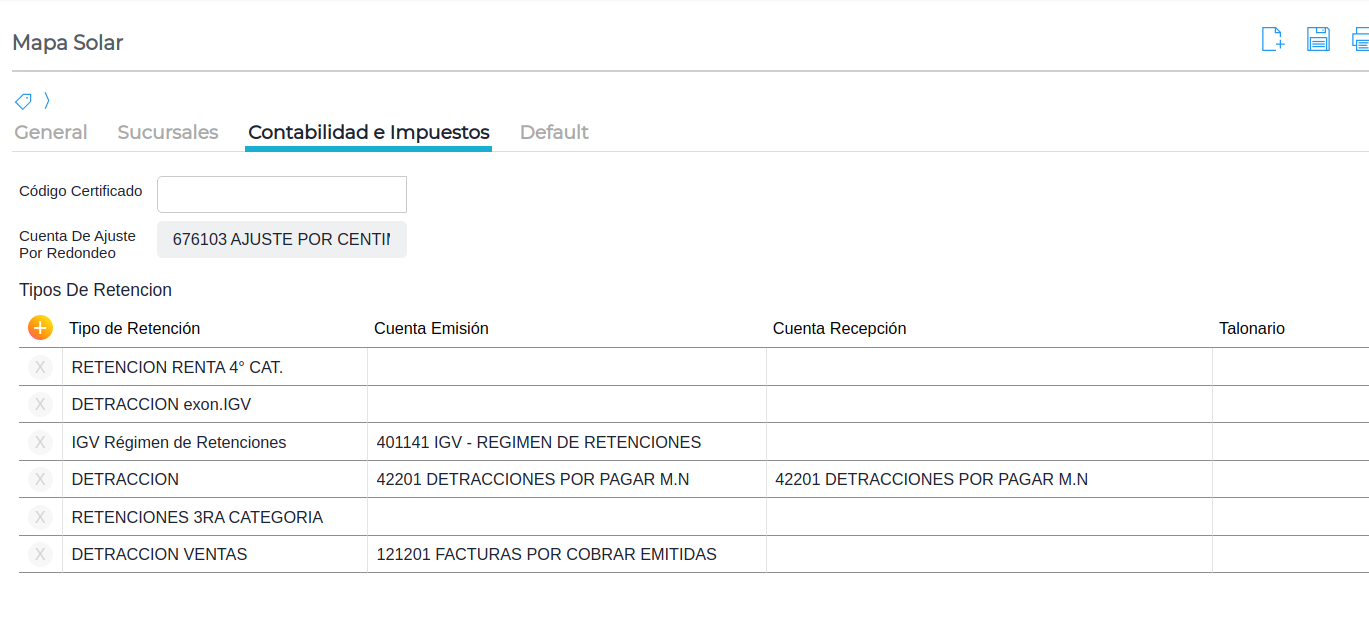Add a new retention type row
The width and height of the screenshot is (1369, 620).
pos(40,328)
